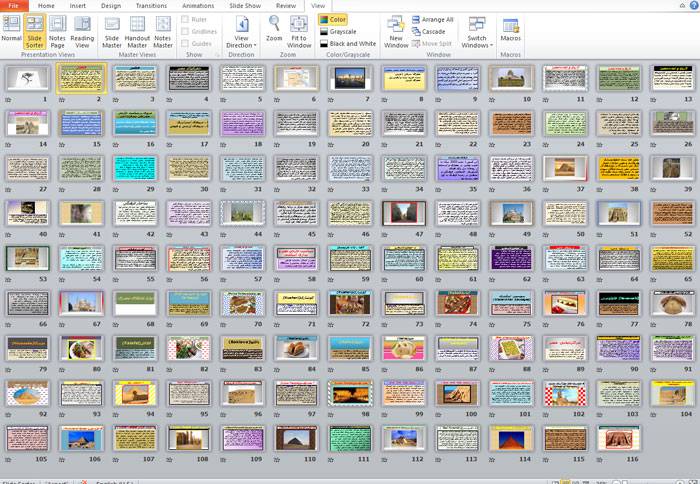
Task: Open Switch Windows dropdown
Action: pyautogui.click(x=477, y=31)
